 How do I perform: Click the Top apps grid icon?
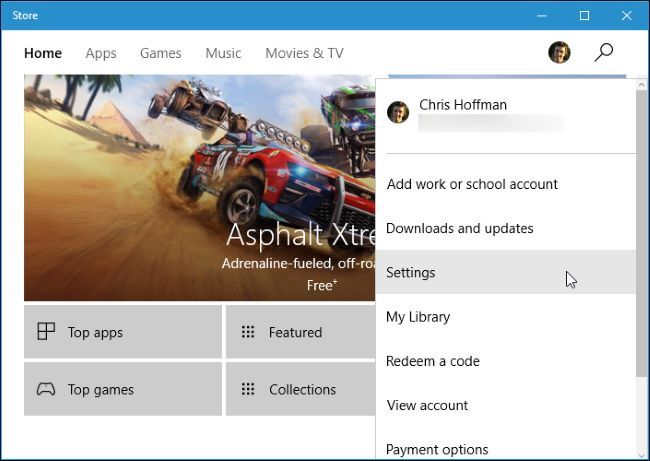[x=46, y=332]
